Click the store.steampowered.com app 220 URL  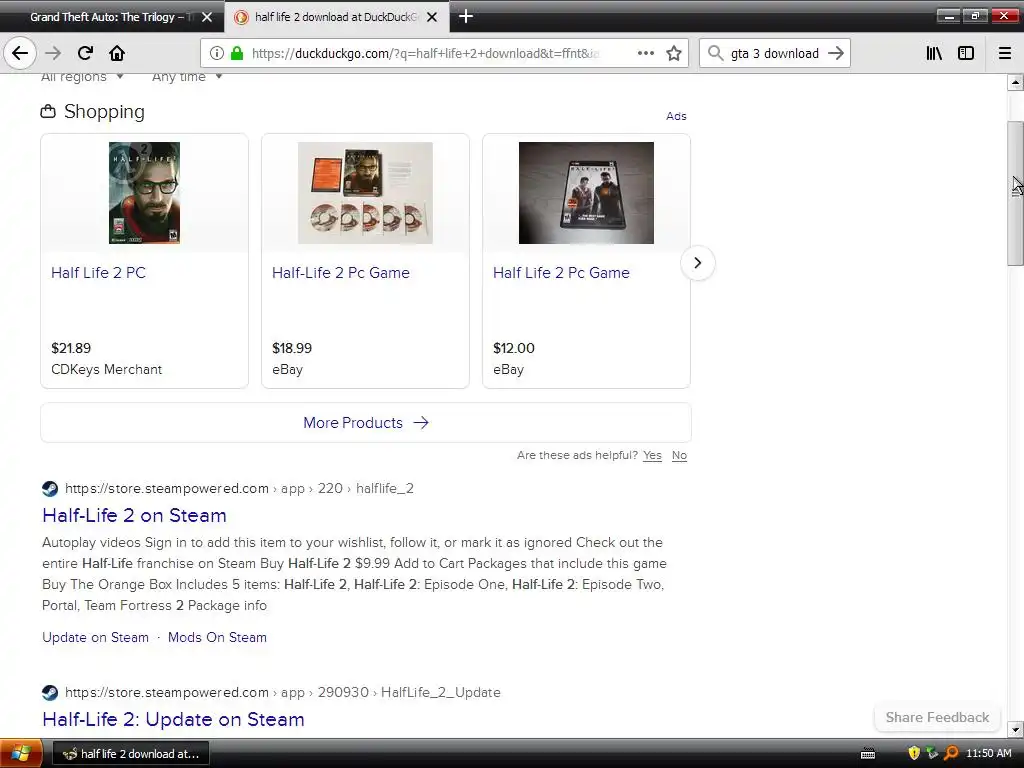(x=239, y=488)
